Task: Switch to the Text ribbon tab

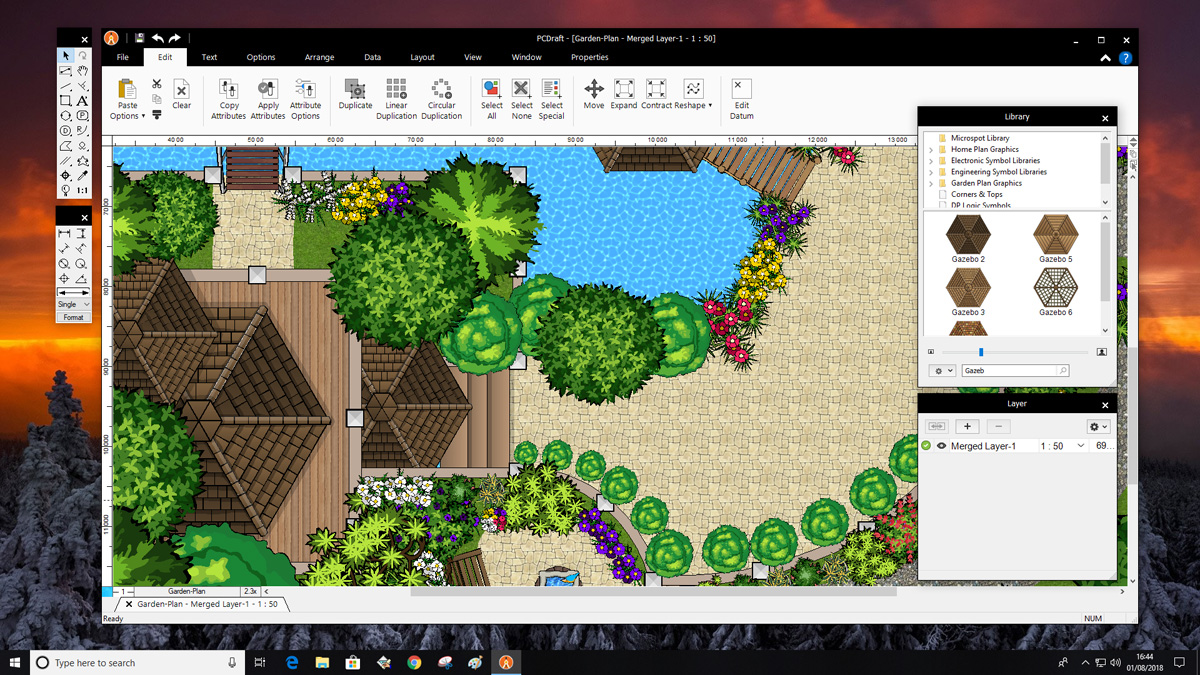Action: tap(209, 57)
